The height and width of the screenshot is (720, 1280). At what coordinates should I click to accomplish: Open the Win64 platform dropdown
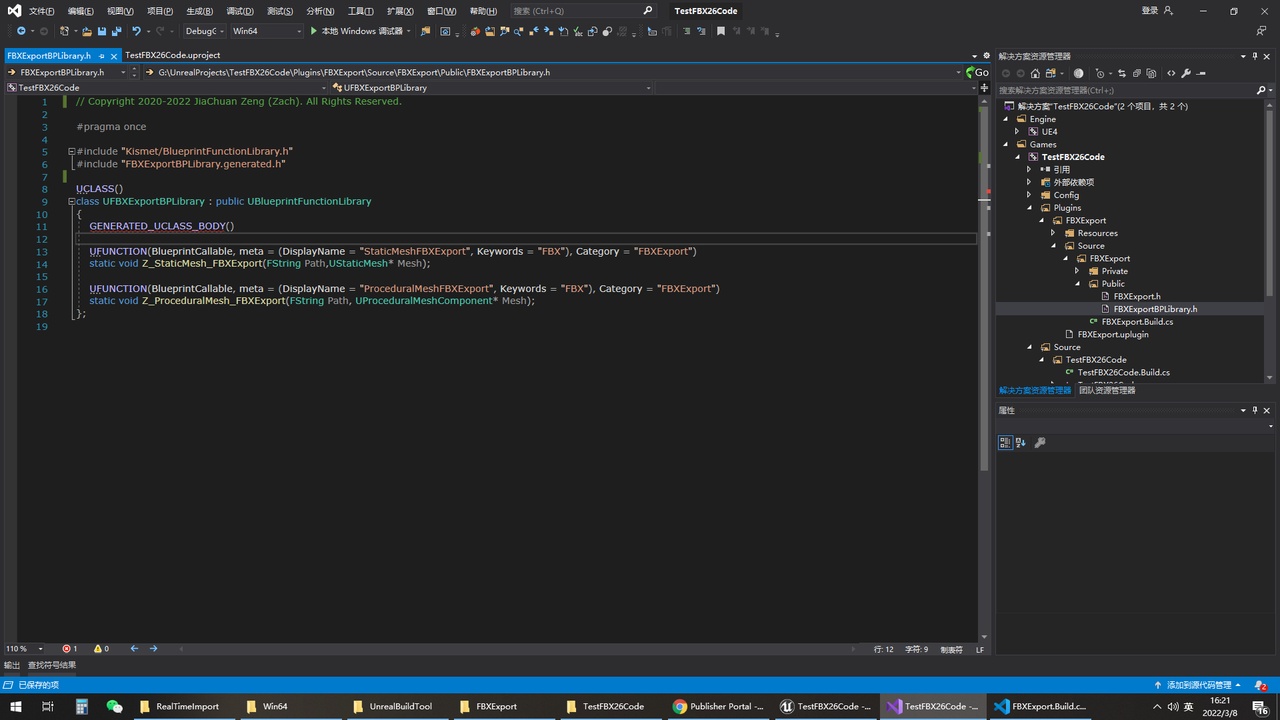[x=266, y=31]
